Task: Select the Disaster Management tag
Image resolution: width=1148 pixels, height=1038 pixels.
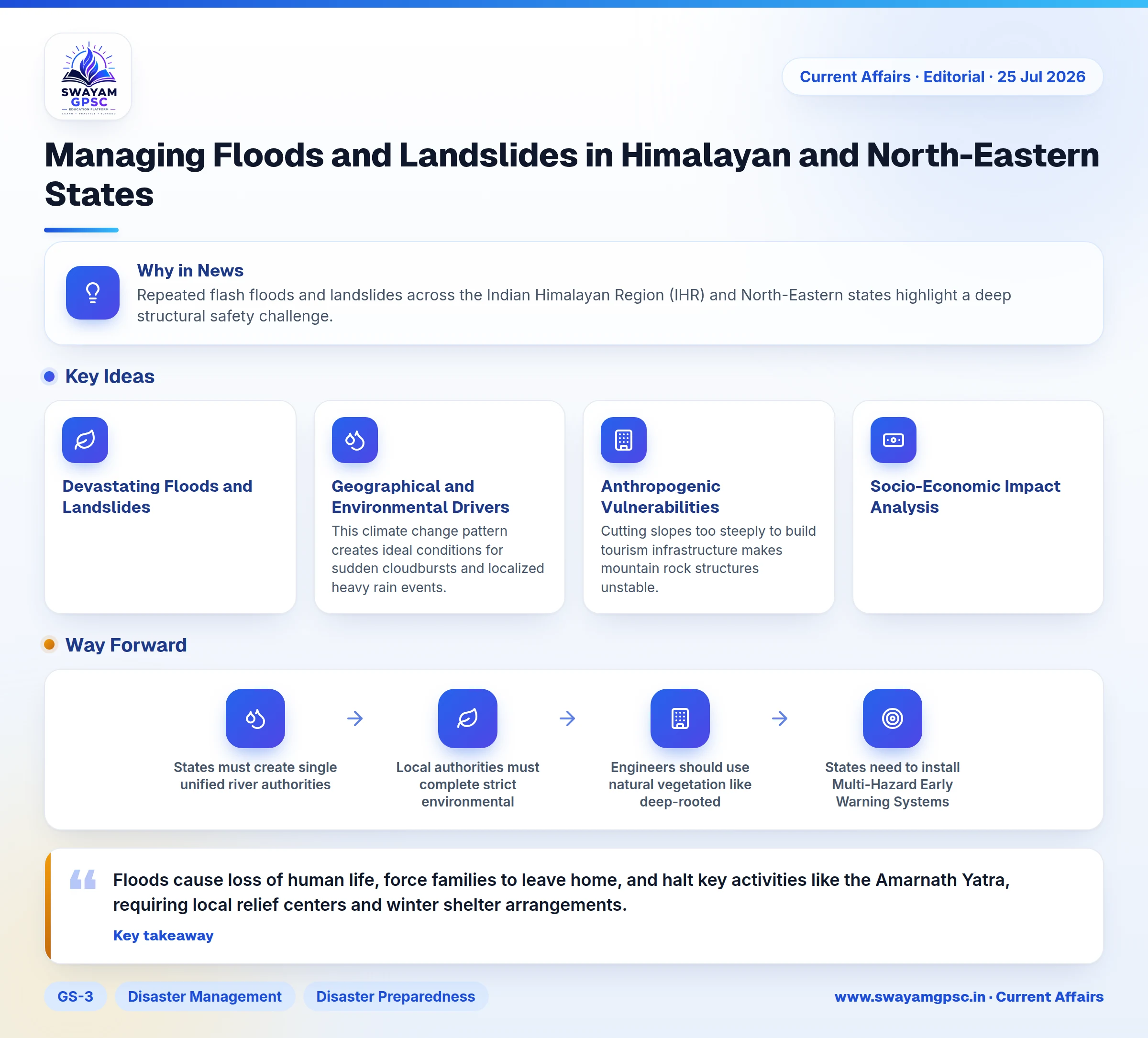Action: (205, 996)
